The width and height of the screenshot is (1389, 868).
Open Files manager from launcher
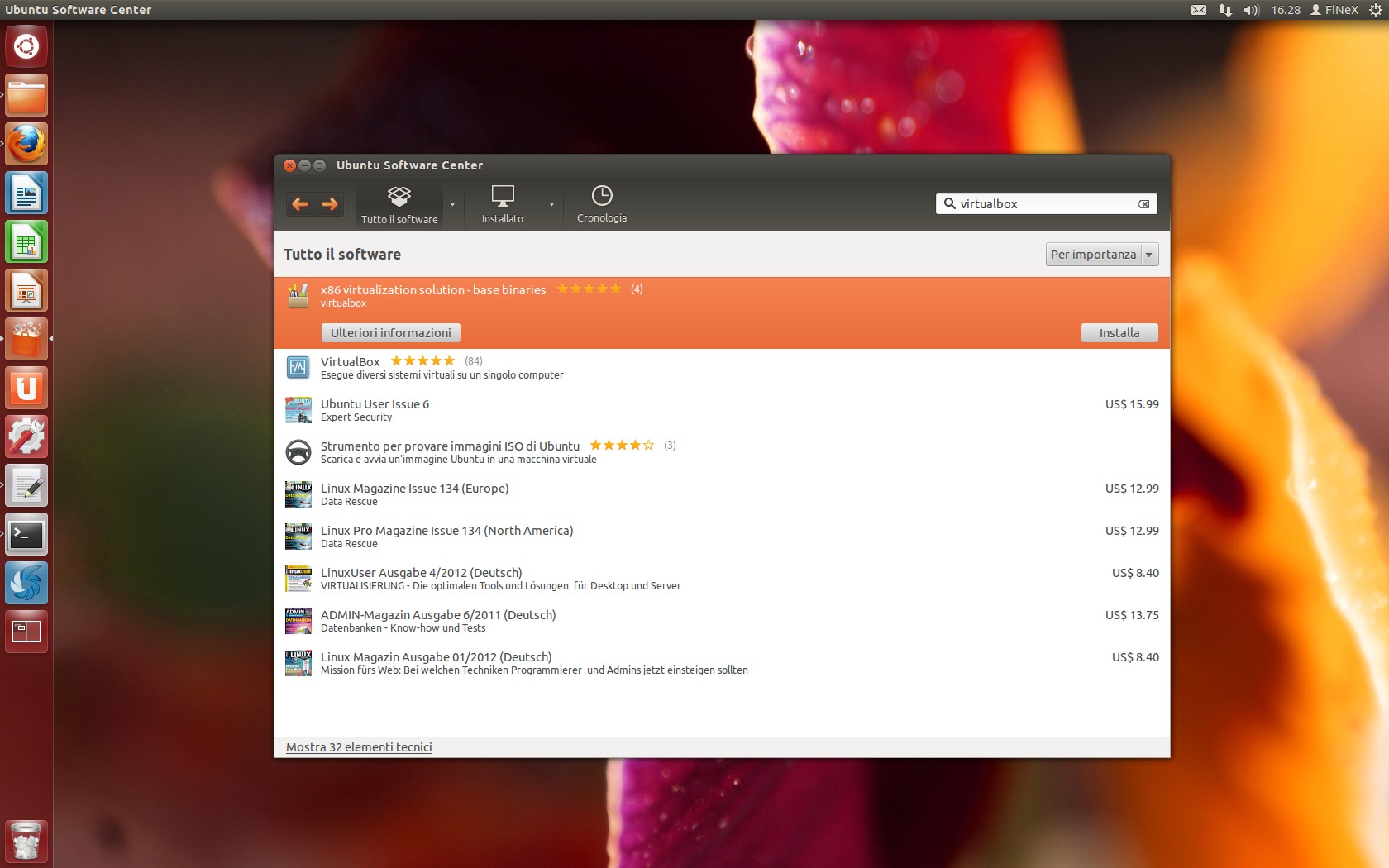click(26, 95)
